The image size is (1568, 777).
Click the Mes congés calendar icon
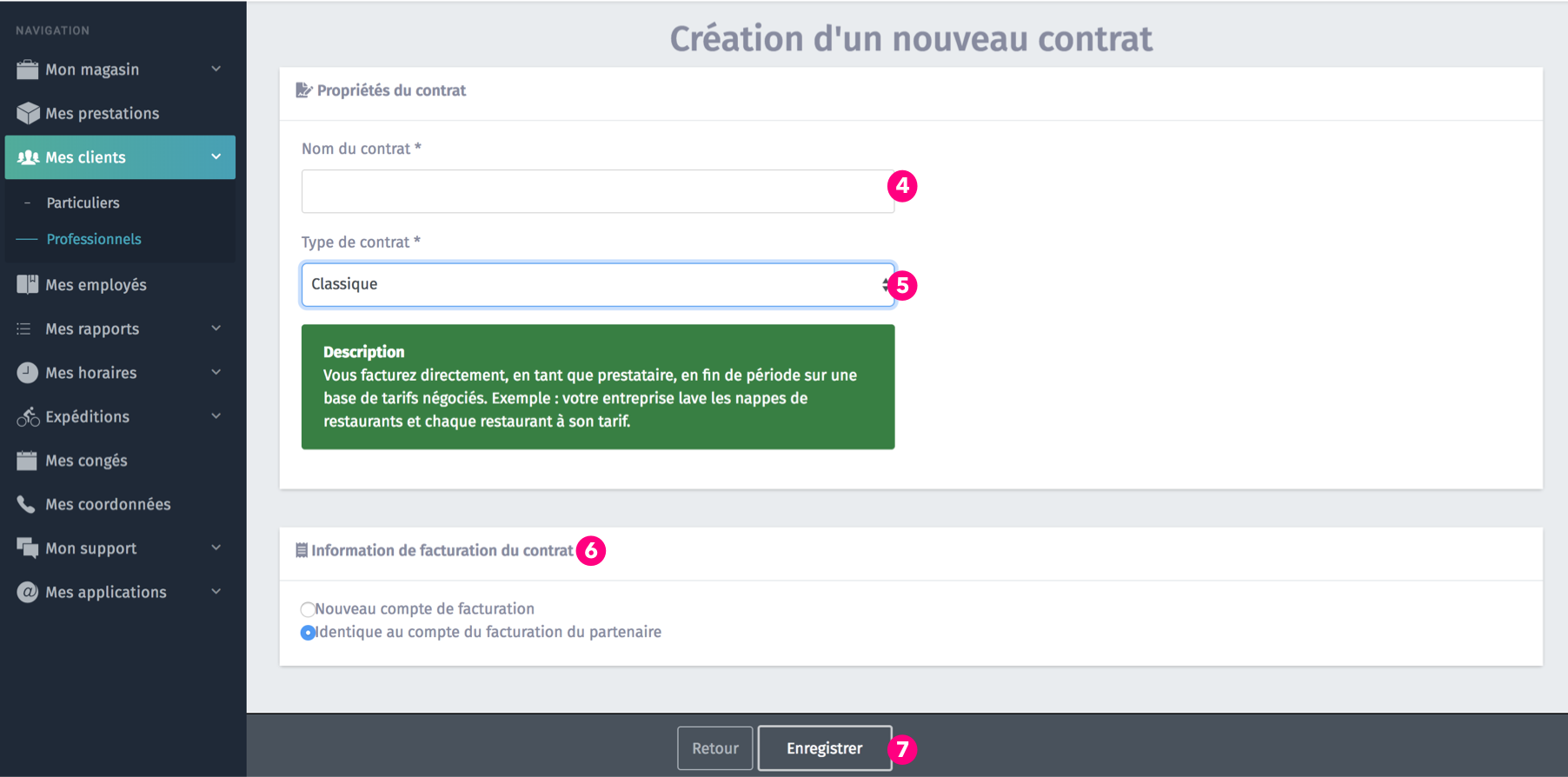[28, 461]
